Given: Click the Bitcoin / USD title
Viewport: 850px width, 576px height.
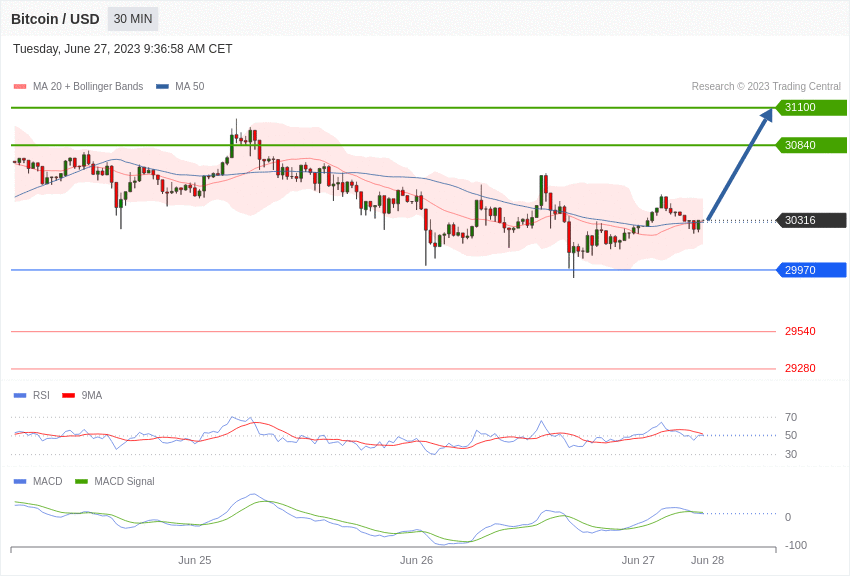Looking at the screenshot, I should (x=55, y=19).
